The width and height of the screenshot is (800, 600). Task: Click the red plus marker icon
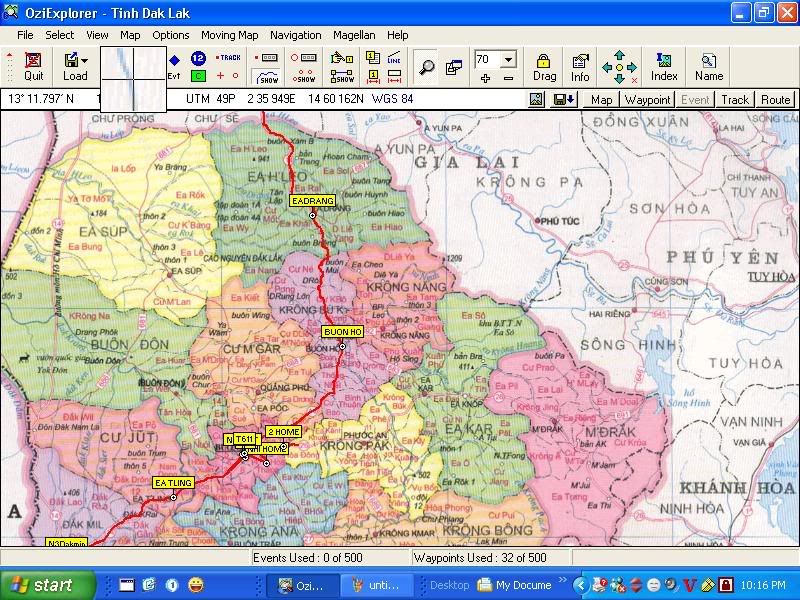[x=220, y=76]
